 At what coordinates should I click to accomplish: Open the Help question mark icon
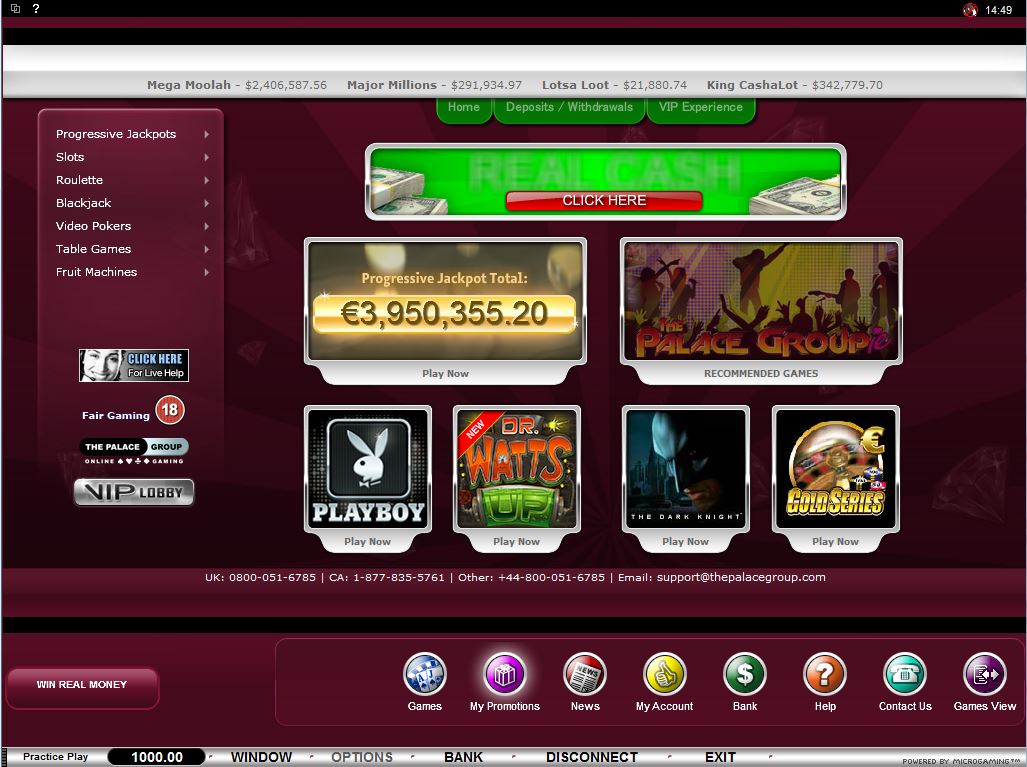coord(825,673)
